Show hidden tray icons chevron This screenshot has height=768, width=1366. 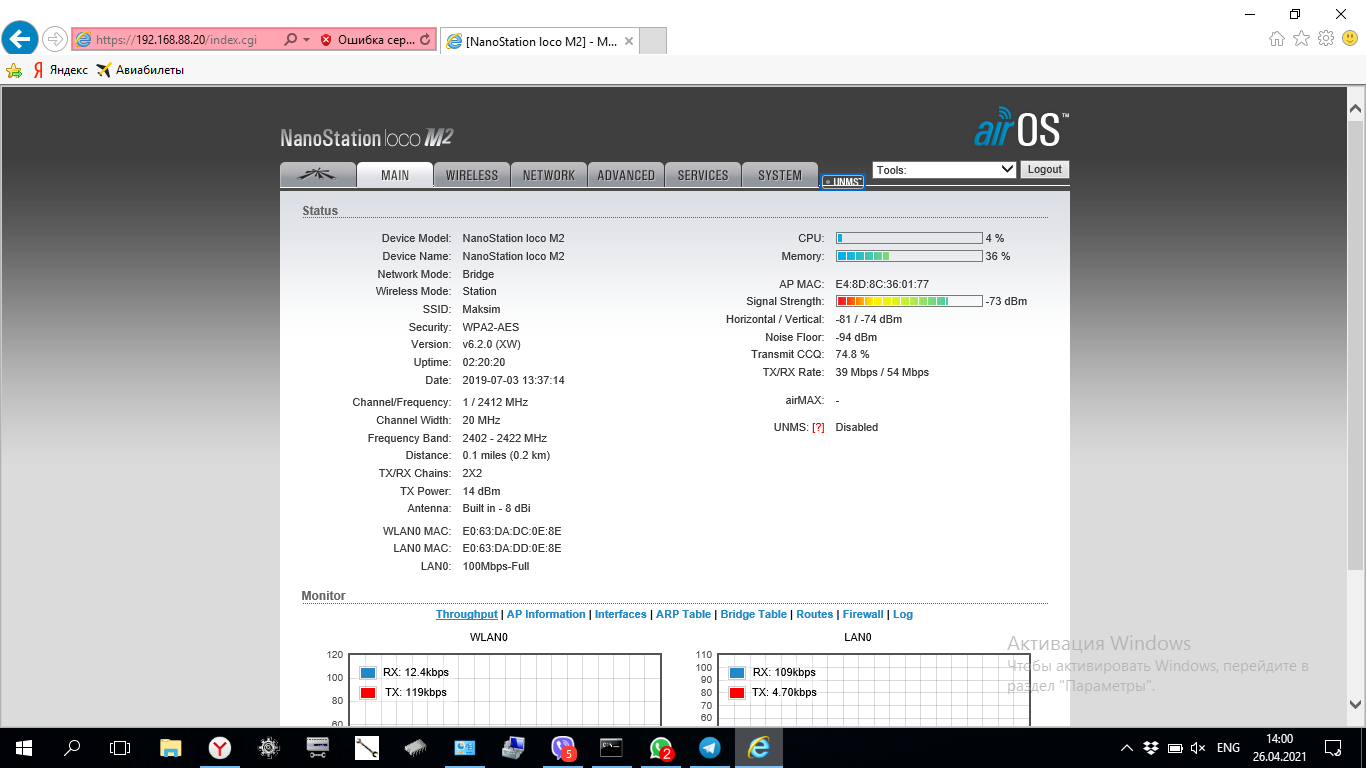coord(1126,748)
